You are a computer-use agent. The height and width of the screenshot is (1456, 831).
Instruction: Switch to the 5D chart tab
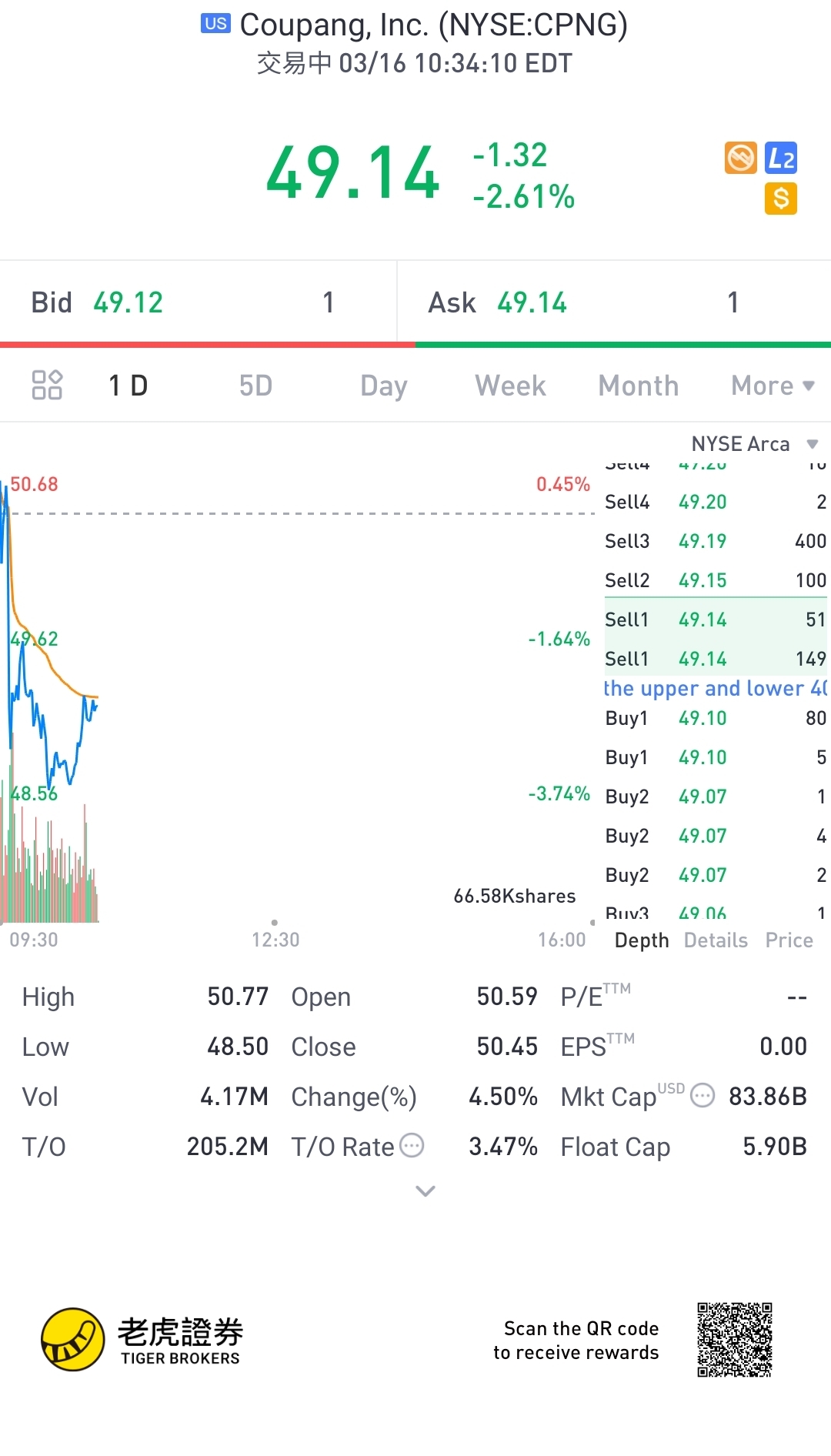255,386
